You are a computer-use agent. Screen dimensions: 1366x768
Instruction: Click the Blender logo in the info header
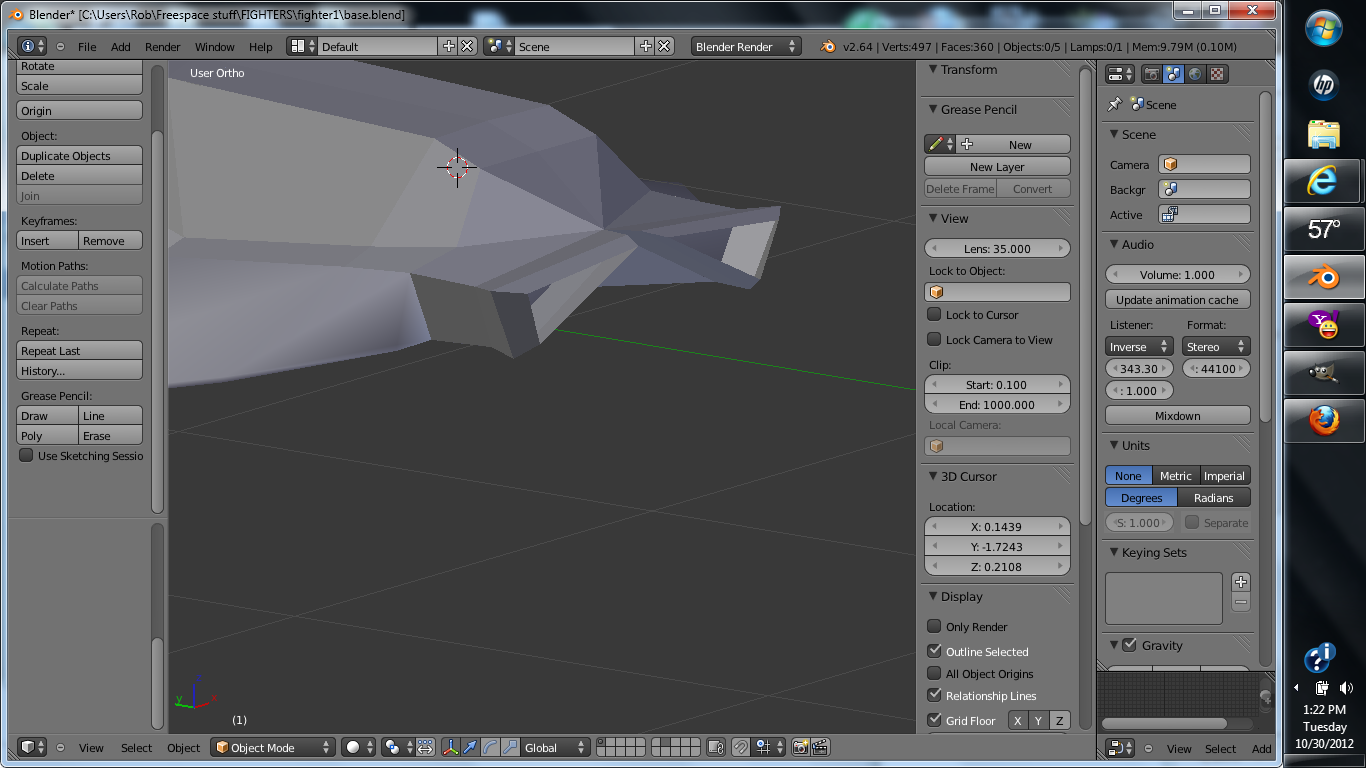click(x=828, y=46)
